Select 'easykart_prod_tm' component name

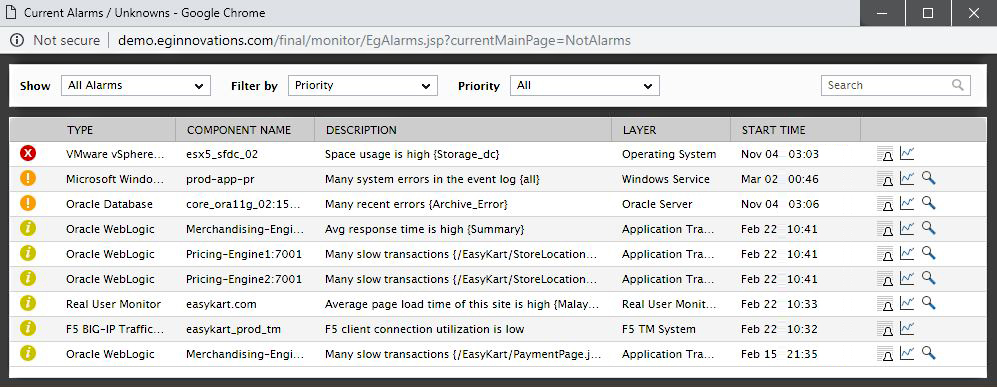pyautogui.click(x=233, y=329)
